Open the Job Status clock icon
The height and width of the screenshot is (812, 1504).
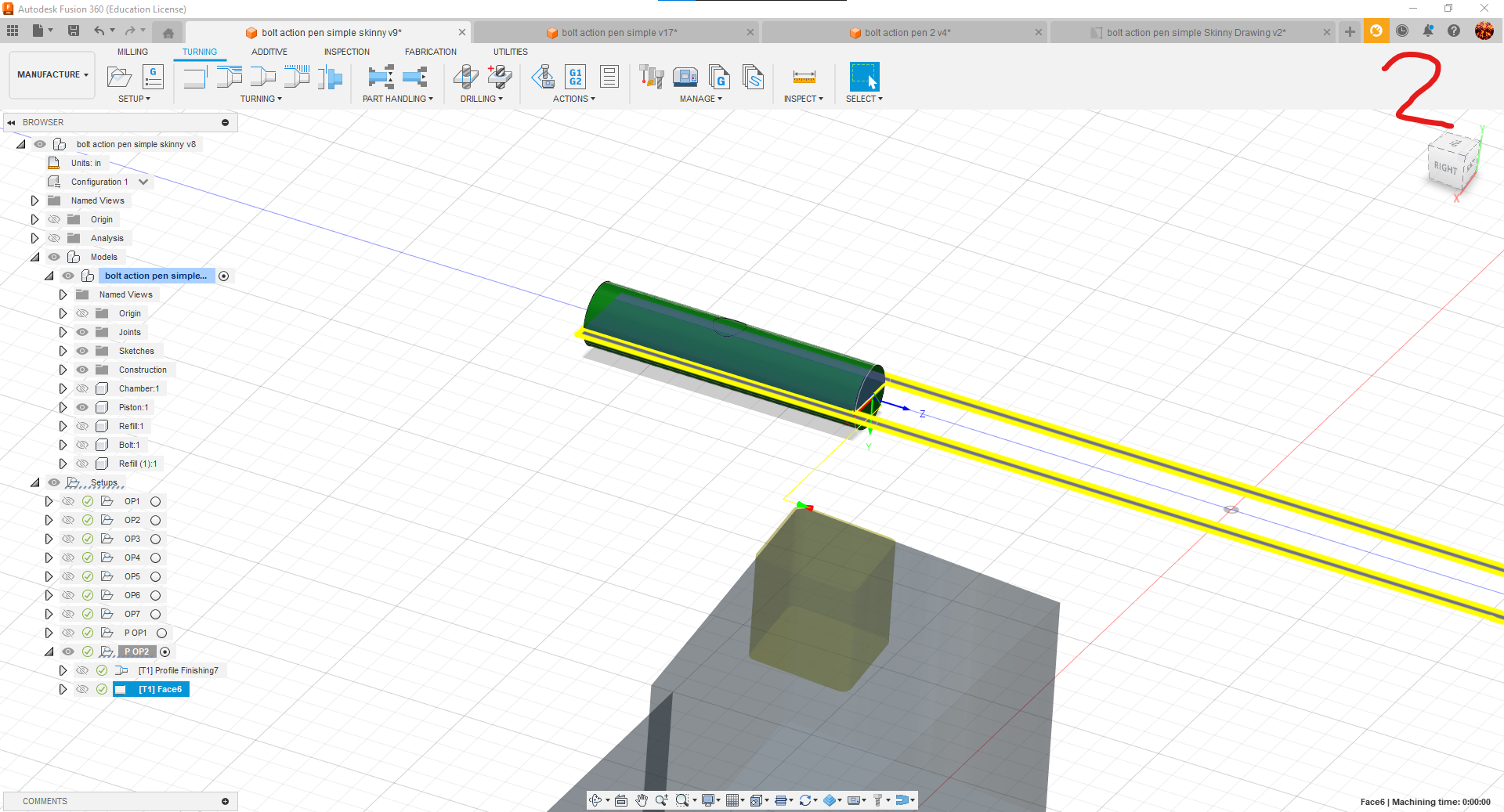pos(1402,31)
